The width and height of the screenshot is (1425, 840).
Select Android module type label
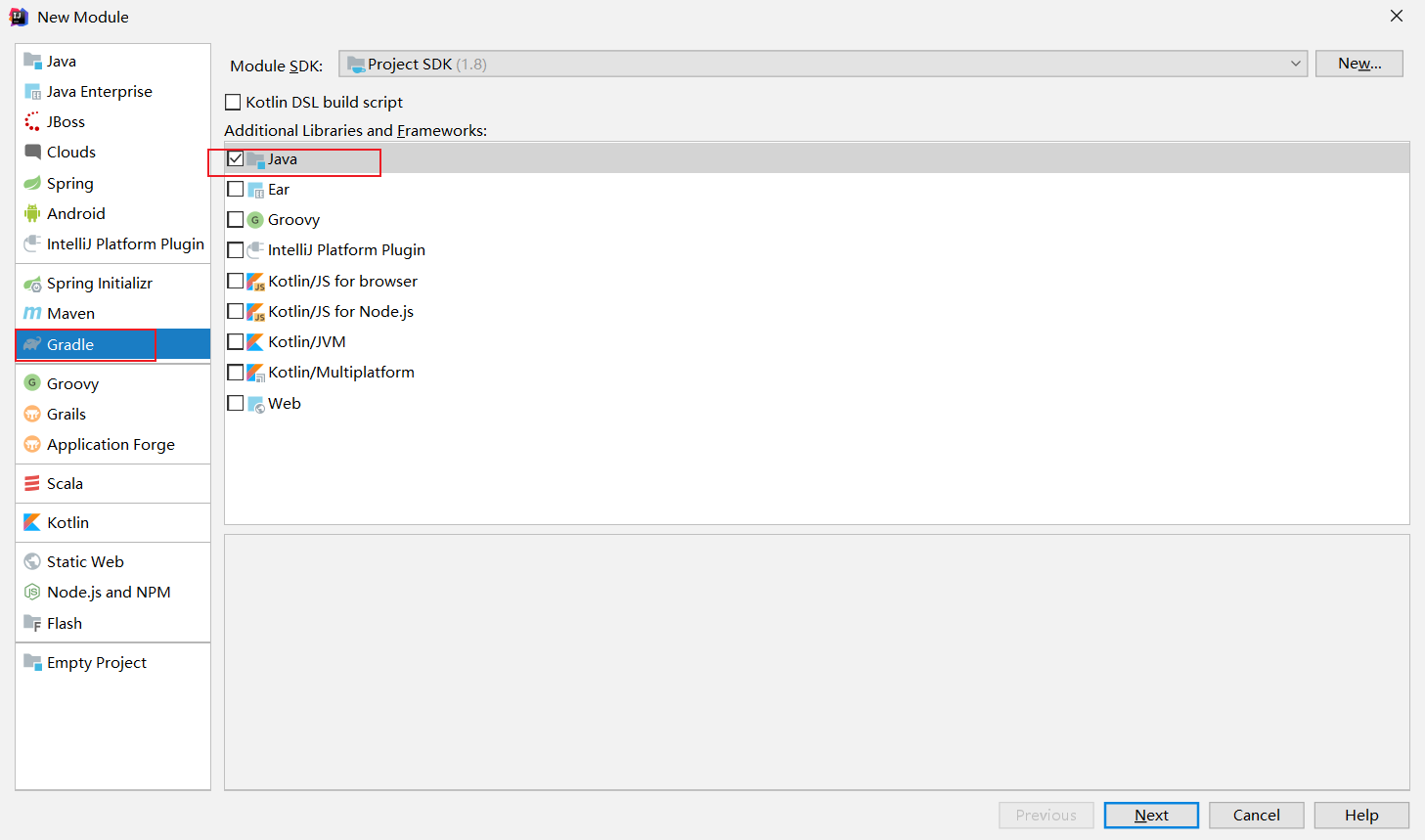(76, 214)
